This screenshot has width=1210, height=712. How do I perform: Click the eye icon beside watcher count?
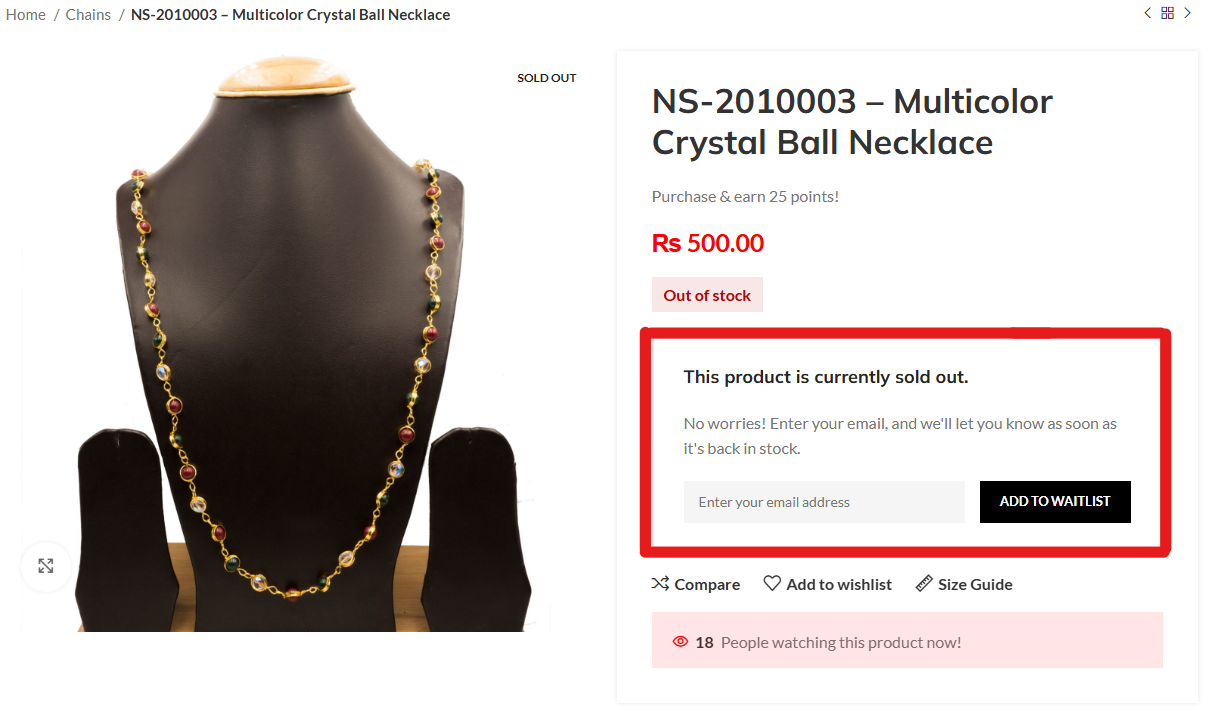pyautogui.click(x=681, y=642)
